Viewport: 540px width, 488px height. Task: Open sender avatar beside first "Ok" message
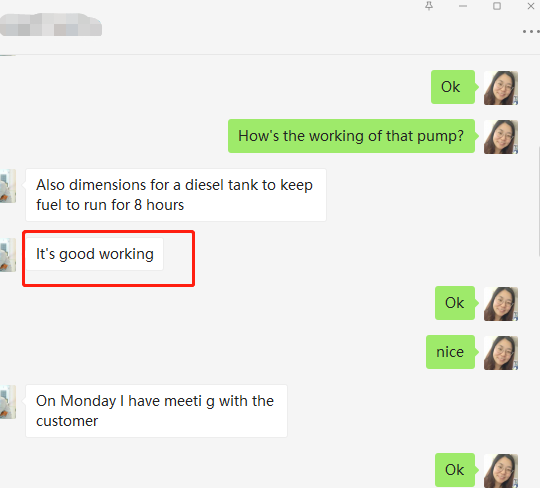501,88
